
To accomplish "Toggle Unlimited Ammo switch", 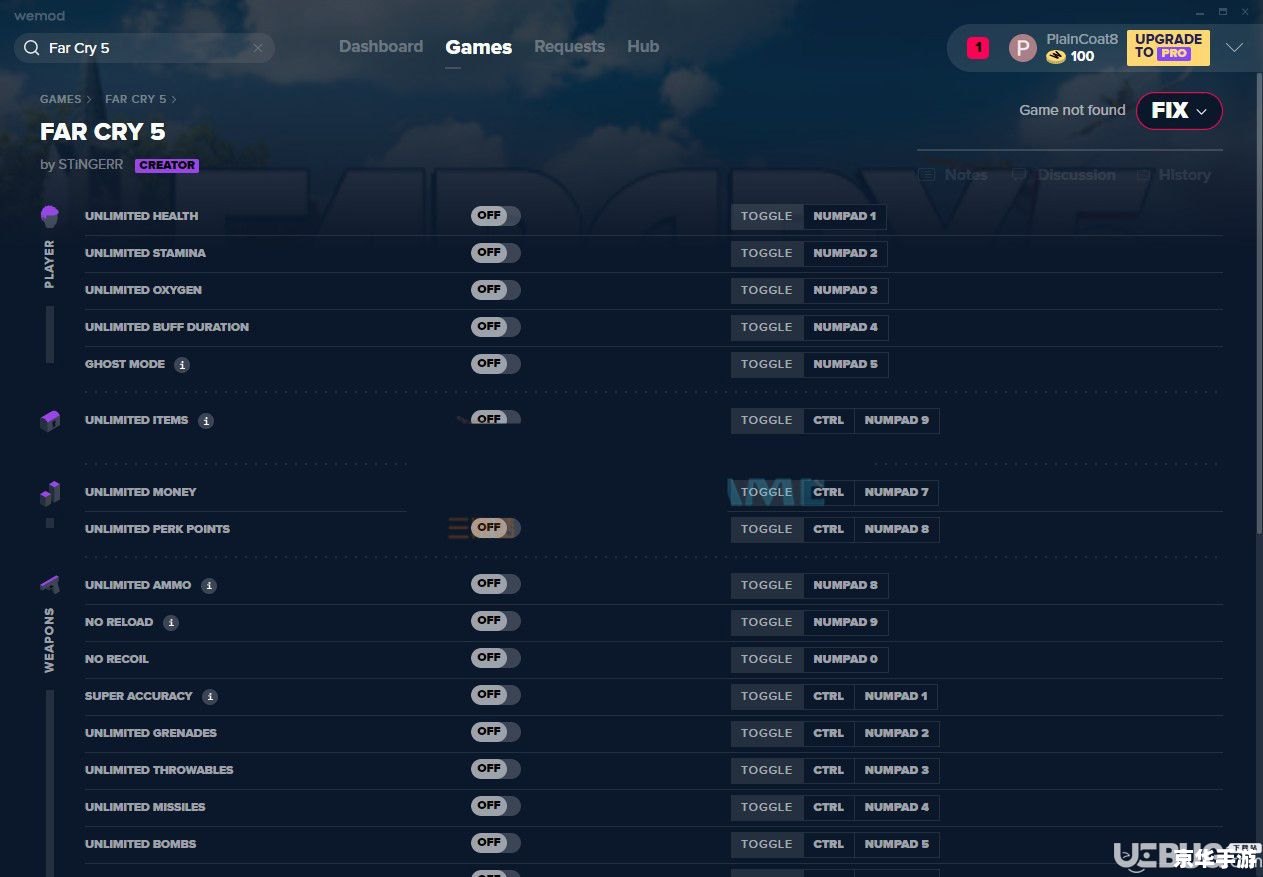I will [496, 584].
